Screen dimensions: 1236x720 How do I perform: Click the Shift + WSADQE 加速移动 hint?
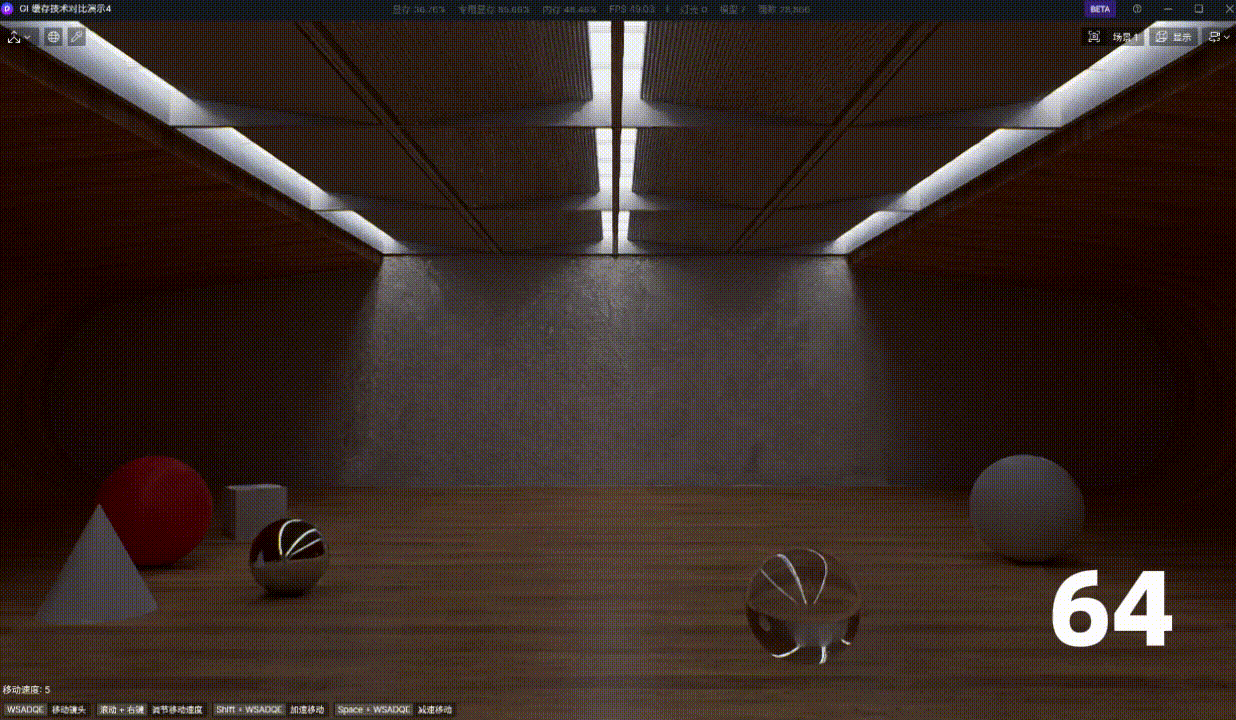pyautogui.click(x=270, y=709)
